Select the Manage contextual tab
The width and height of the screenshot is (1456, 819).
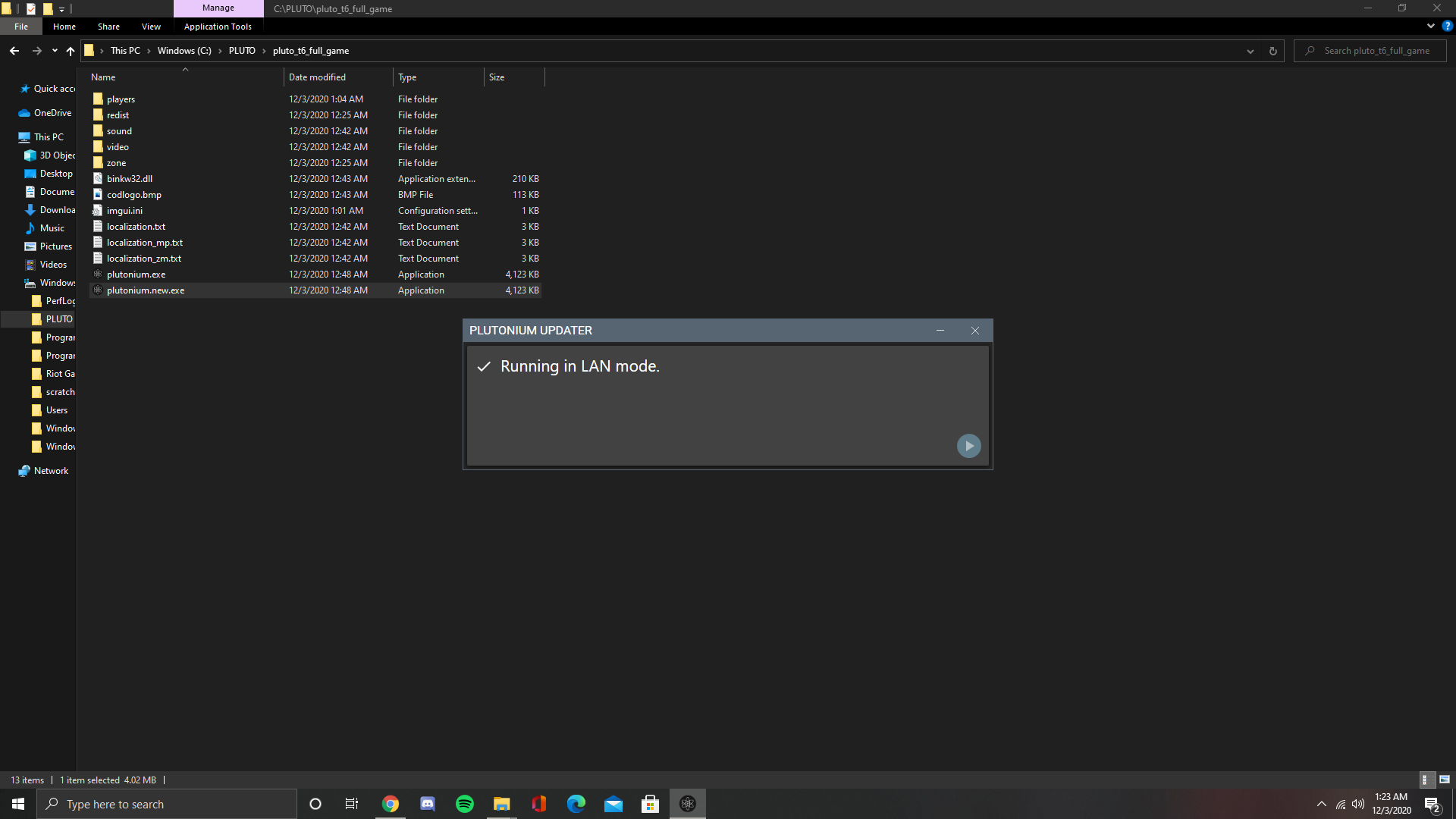(x=218, y=8)
